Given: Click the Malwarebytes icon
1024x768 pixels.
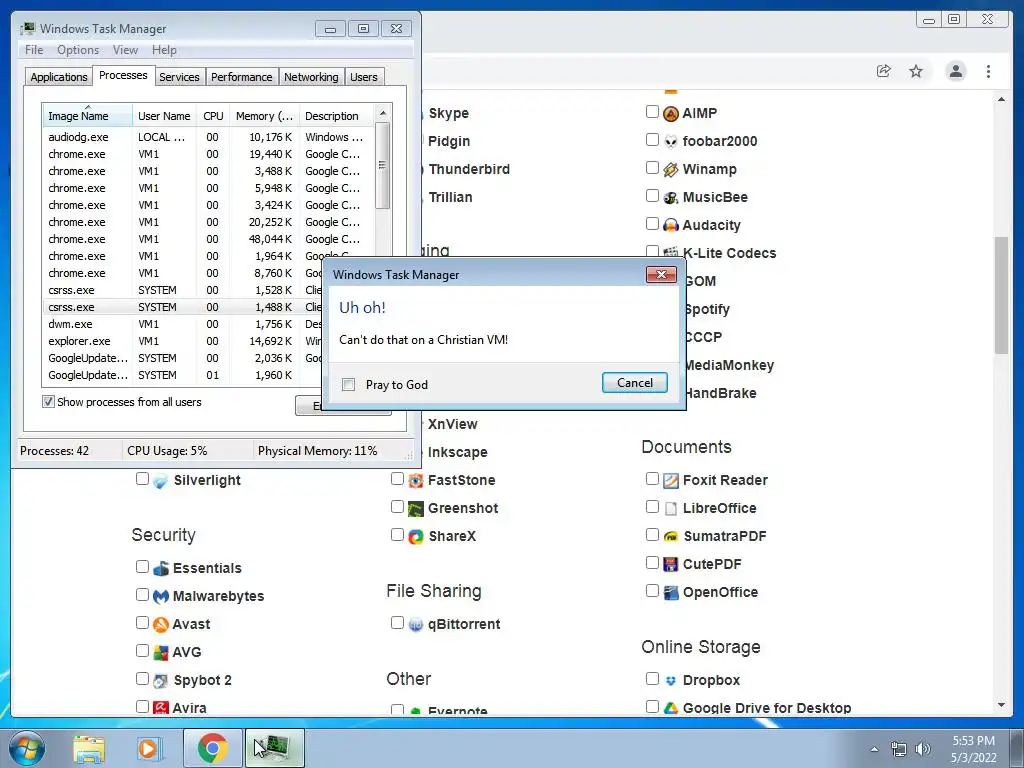Looking at the screenshot, I should pyautogui.click(x=161, y=596).
